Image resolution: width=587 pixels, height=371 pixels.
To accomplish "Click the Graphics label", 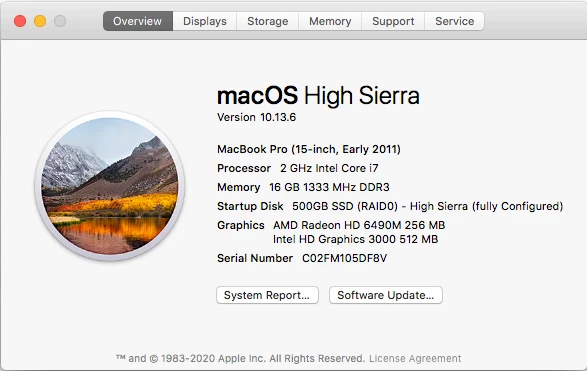I will pos(241,225).
